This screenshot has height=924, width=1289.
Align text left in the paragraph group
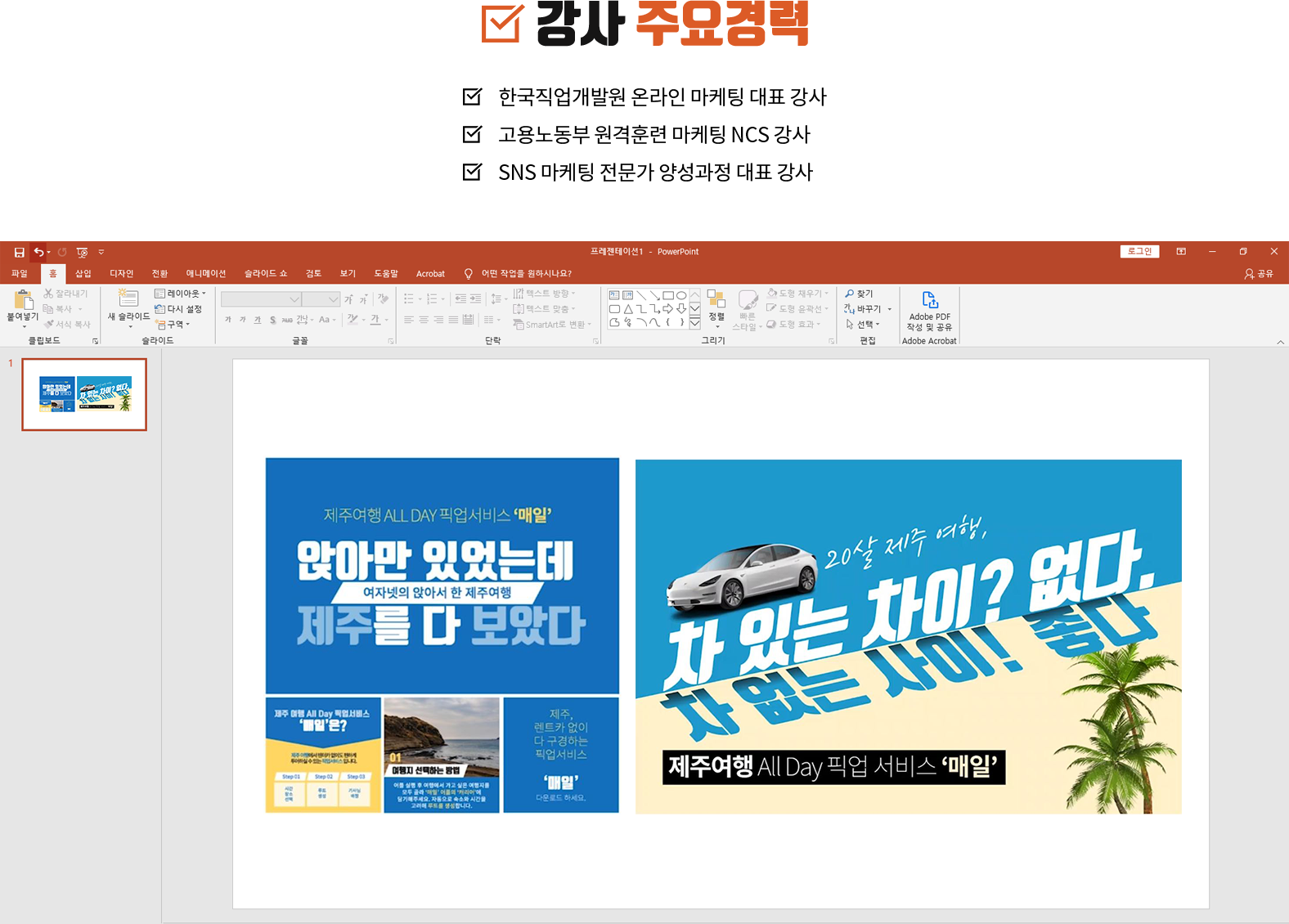(409, 320)
